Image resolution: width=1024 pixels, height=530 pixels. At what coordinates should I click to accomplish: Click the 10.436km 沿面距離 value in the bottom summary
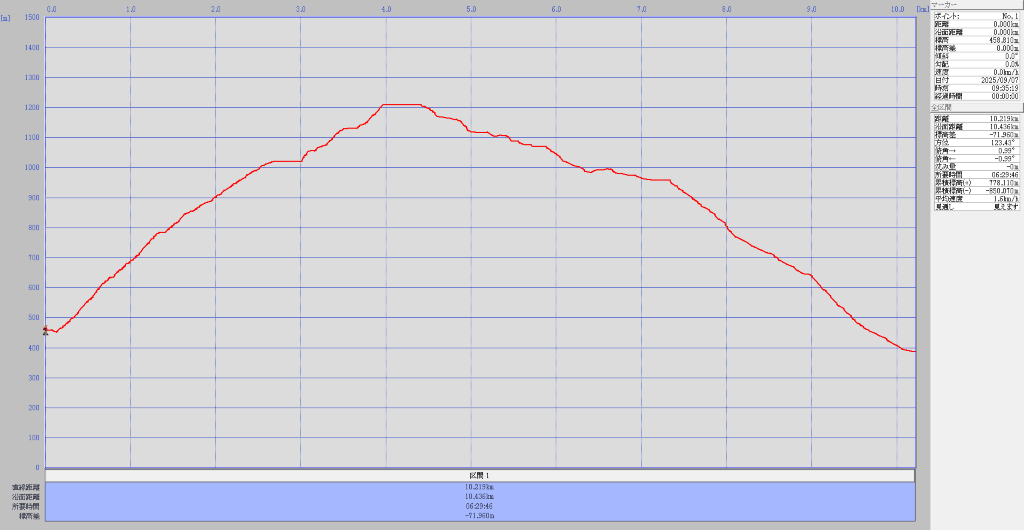480,496
